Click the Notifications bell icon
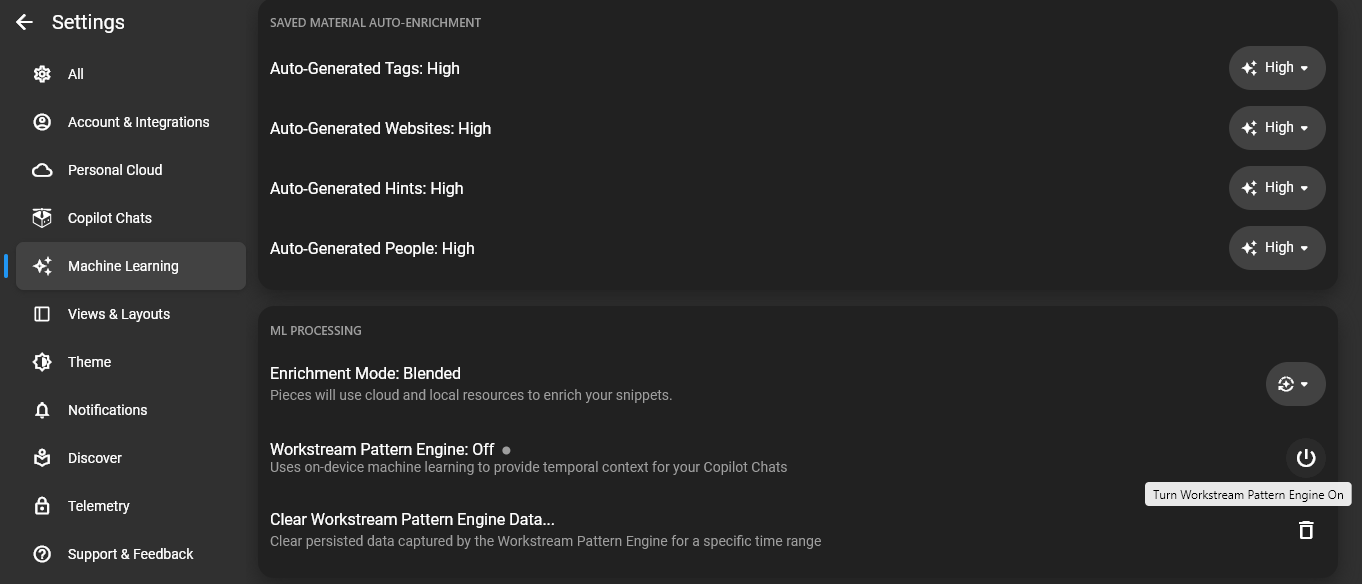Image resolution: width=1362 pixels, height=584 pixels. pyautogui.click(x=41, y=409)
